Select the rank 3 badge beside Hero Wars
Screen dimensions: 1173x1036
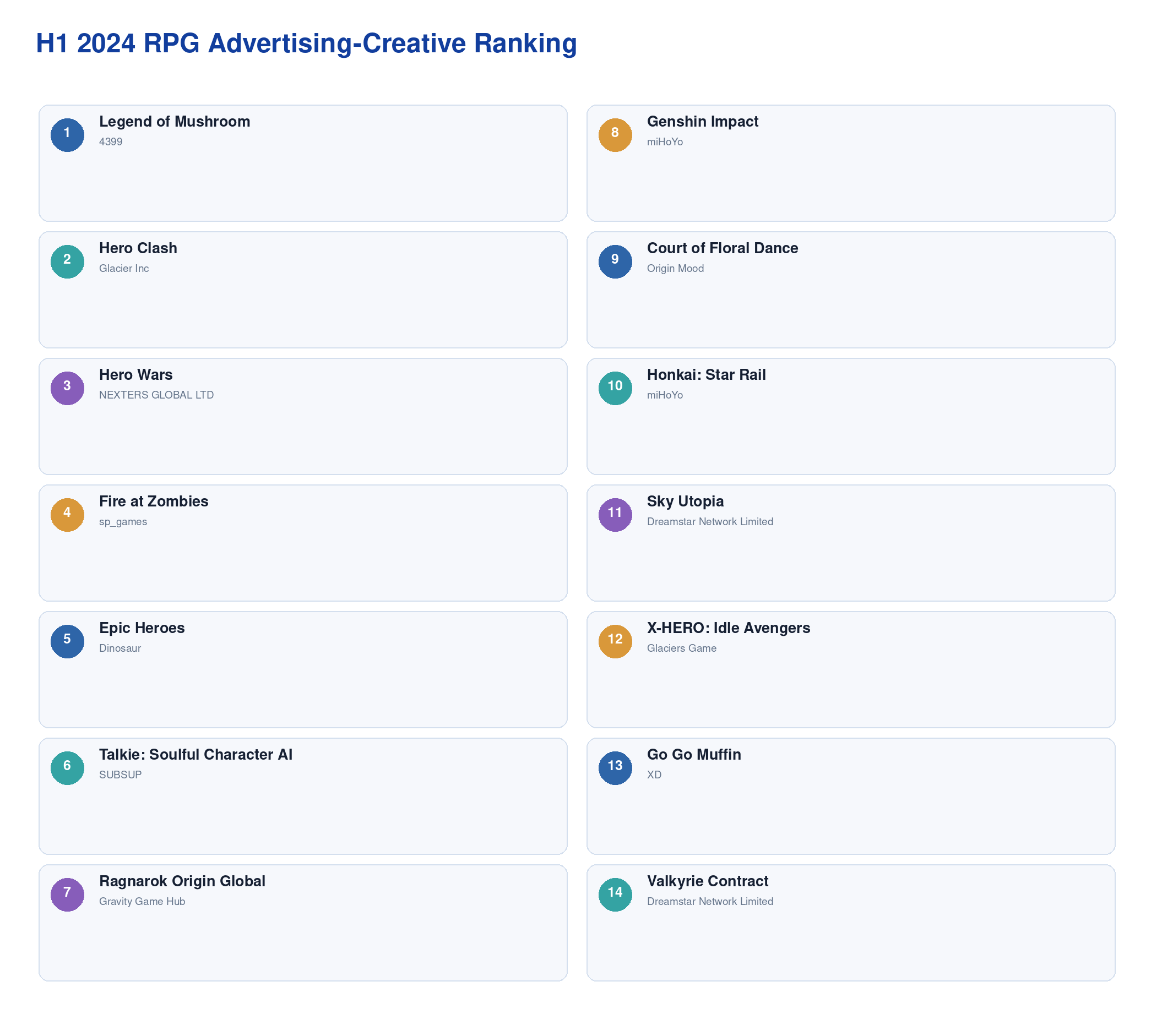(68, 389)
